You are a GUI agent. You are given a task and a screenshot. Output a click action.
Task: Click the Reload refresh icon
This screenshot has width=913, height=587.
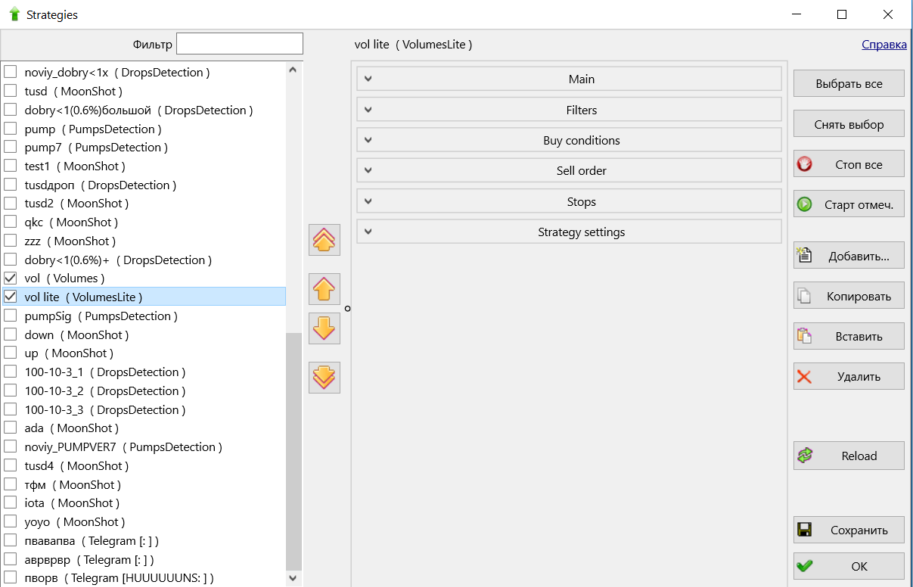805,456
